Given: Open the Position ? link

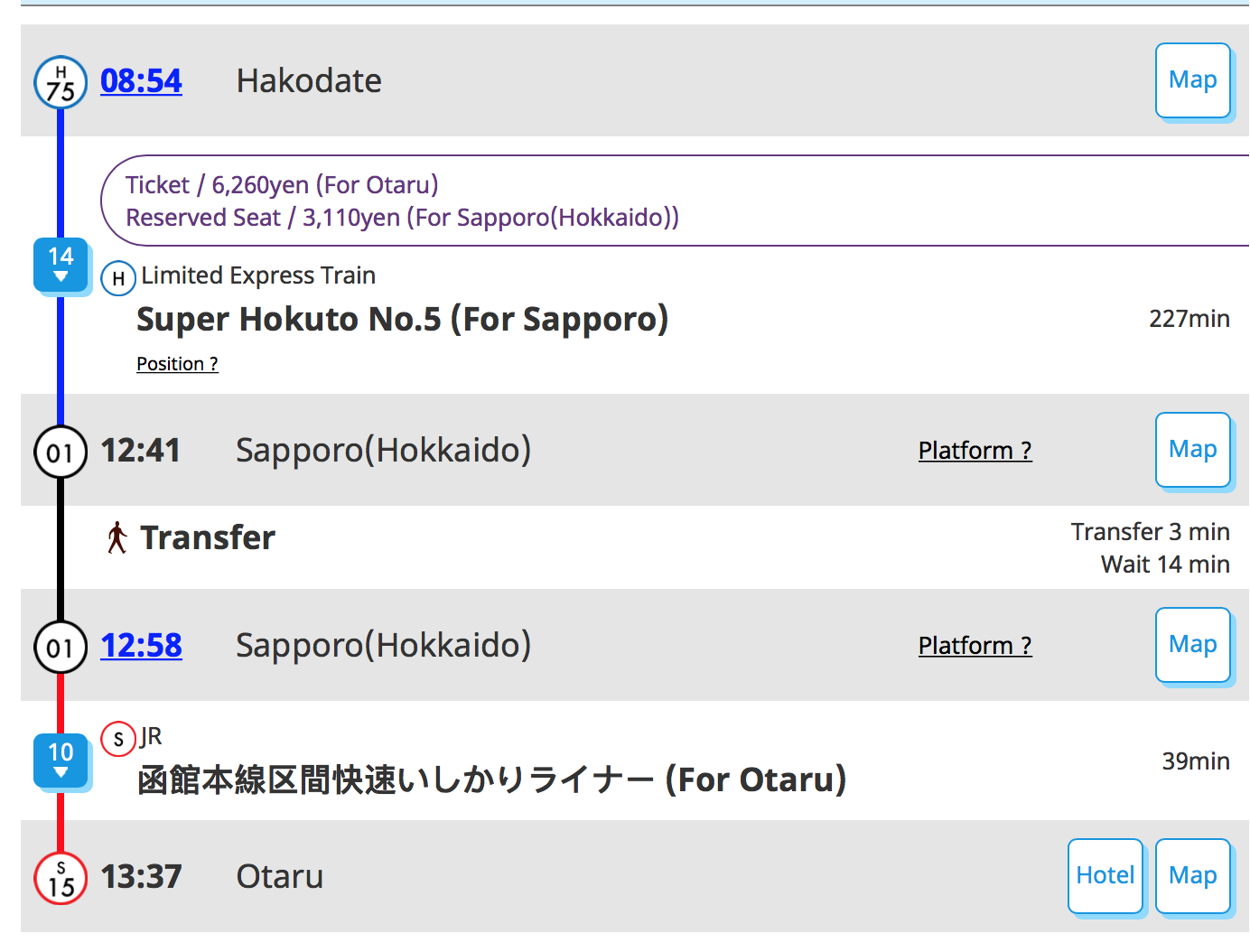Looking at the screenshot, I should point(177,364).
